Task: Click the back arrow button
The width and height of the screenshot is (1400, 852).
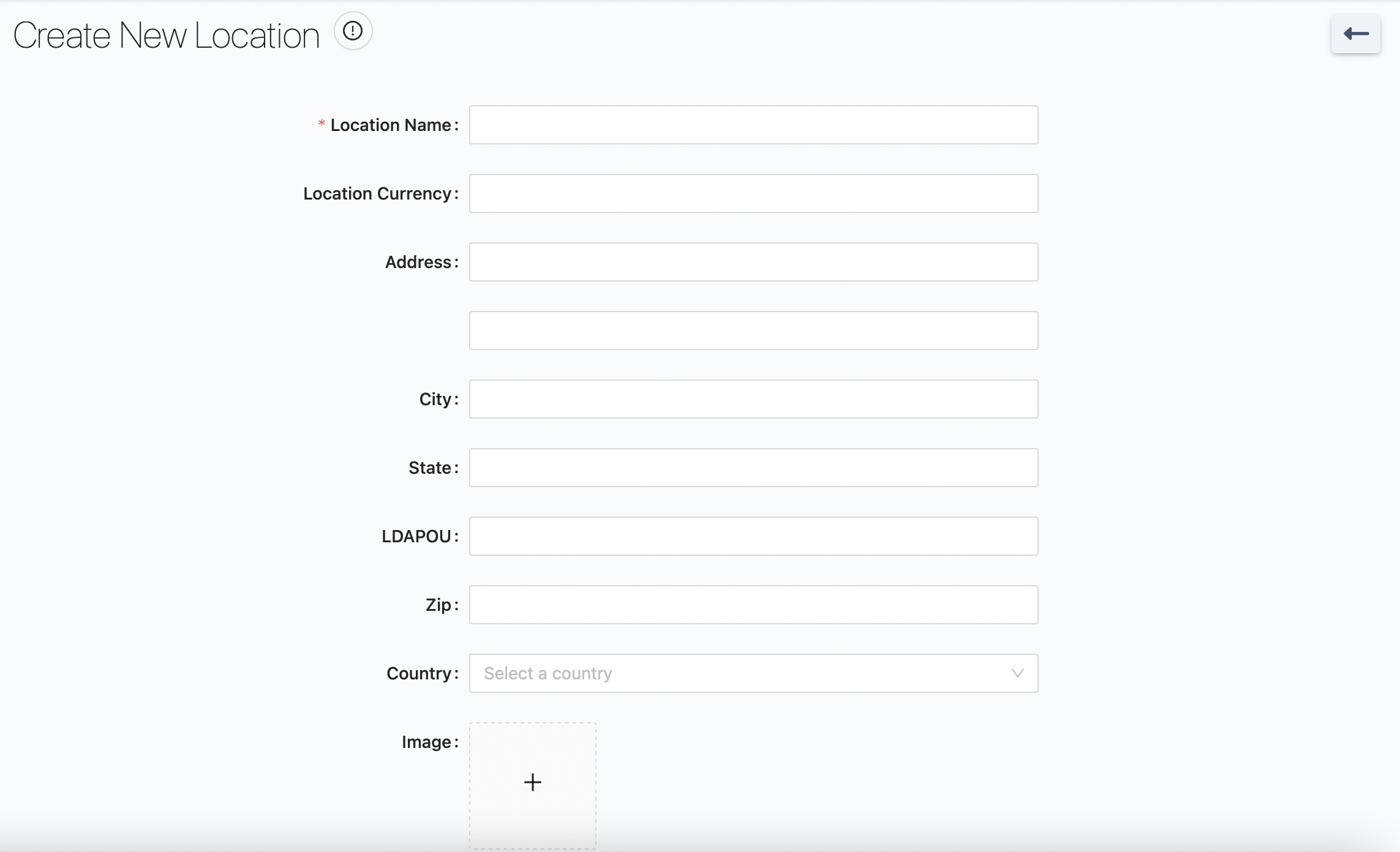Action: (1355, 34)
